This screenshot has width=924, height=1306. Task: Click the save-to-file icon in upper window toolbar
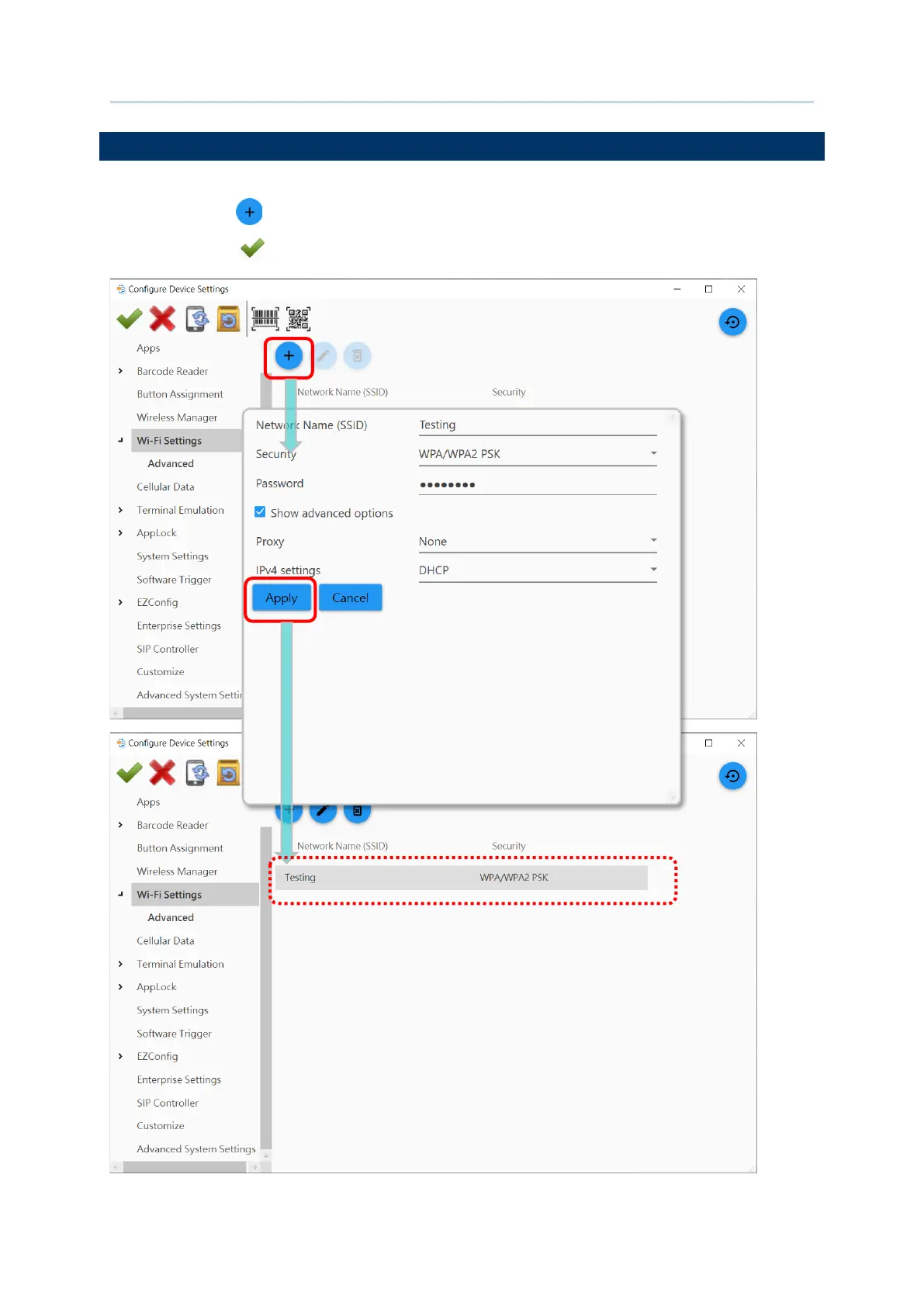point(228,319)
